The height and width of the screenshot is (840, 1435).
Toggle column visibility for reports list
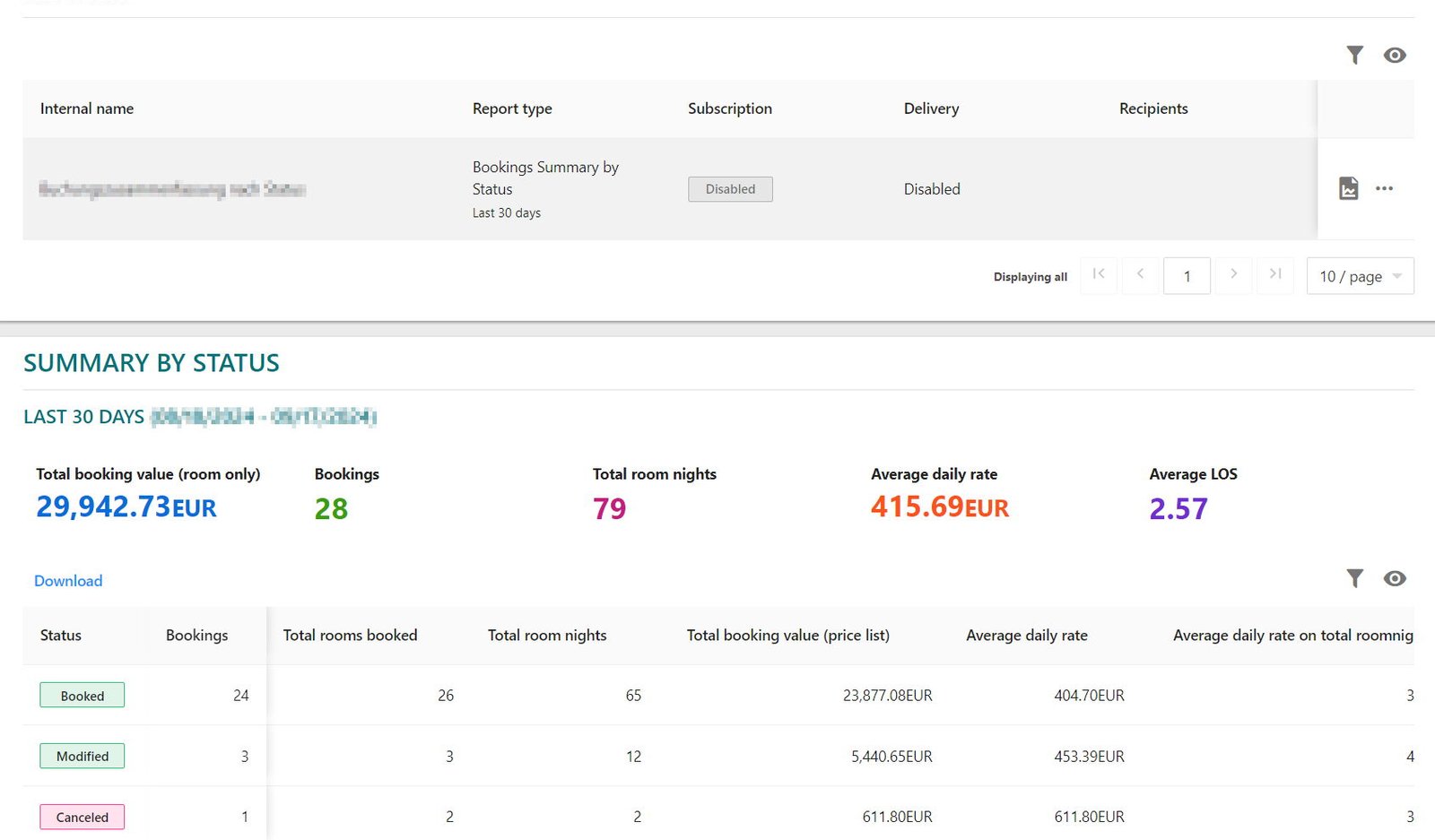1395,55
